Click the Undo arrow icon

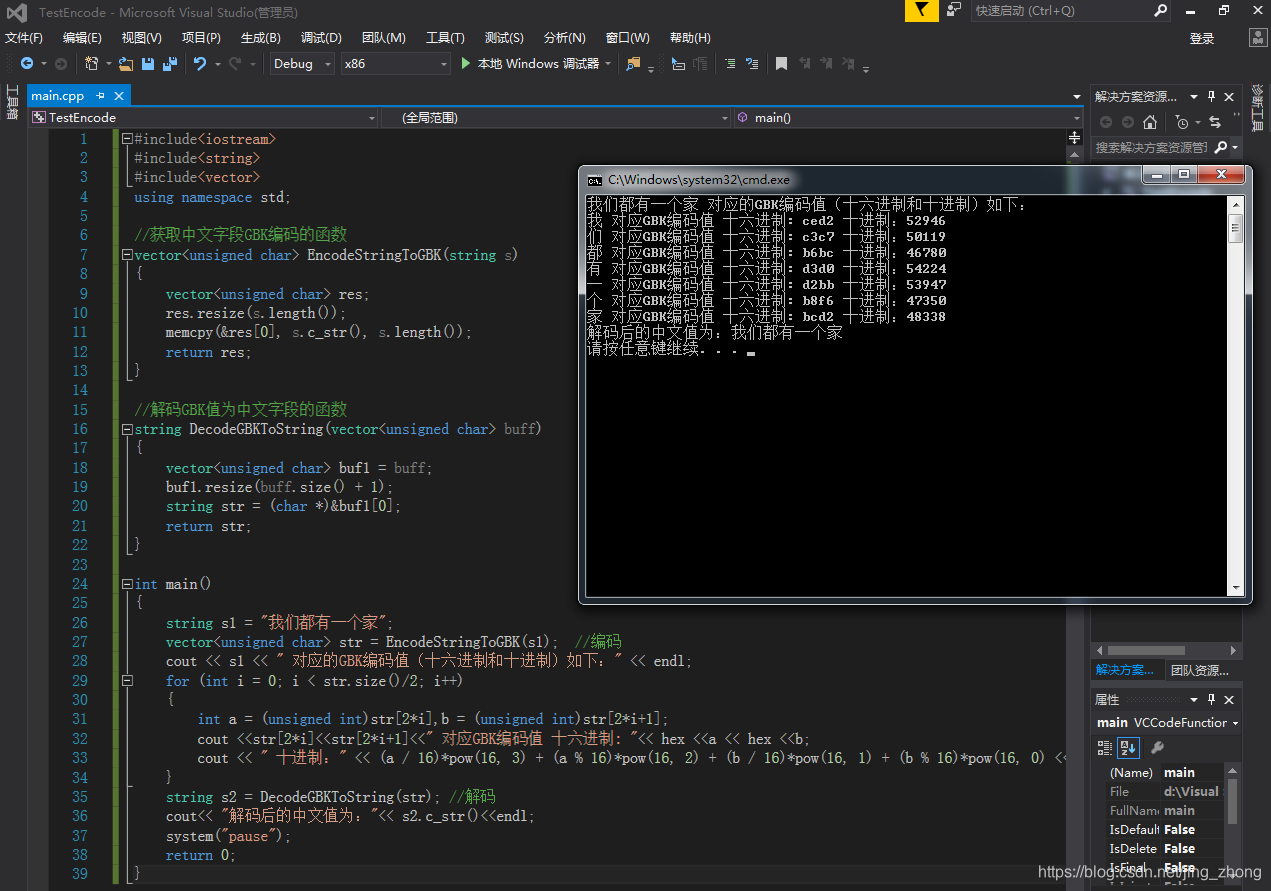(x=200, y=63)
